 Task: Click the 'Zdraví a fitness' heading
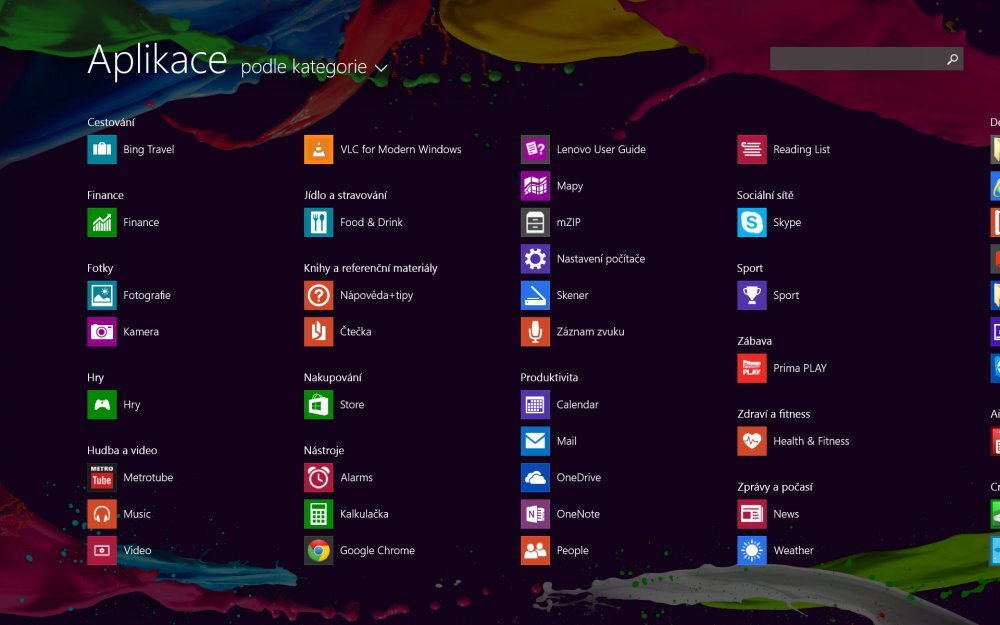click(774, 413)
